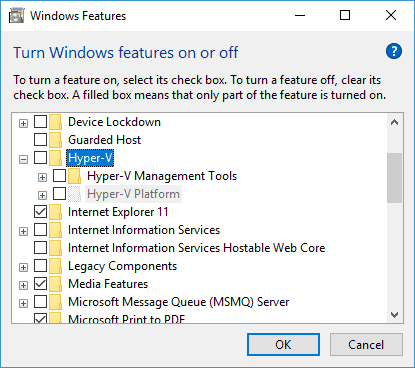The height and width of the screenshot is (368, 415).
Task: Select the Internet Information Services label
Action: click(144, 230)
